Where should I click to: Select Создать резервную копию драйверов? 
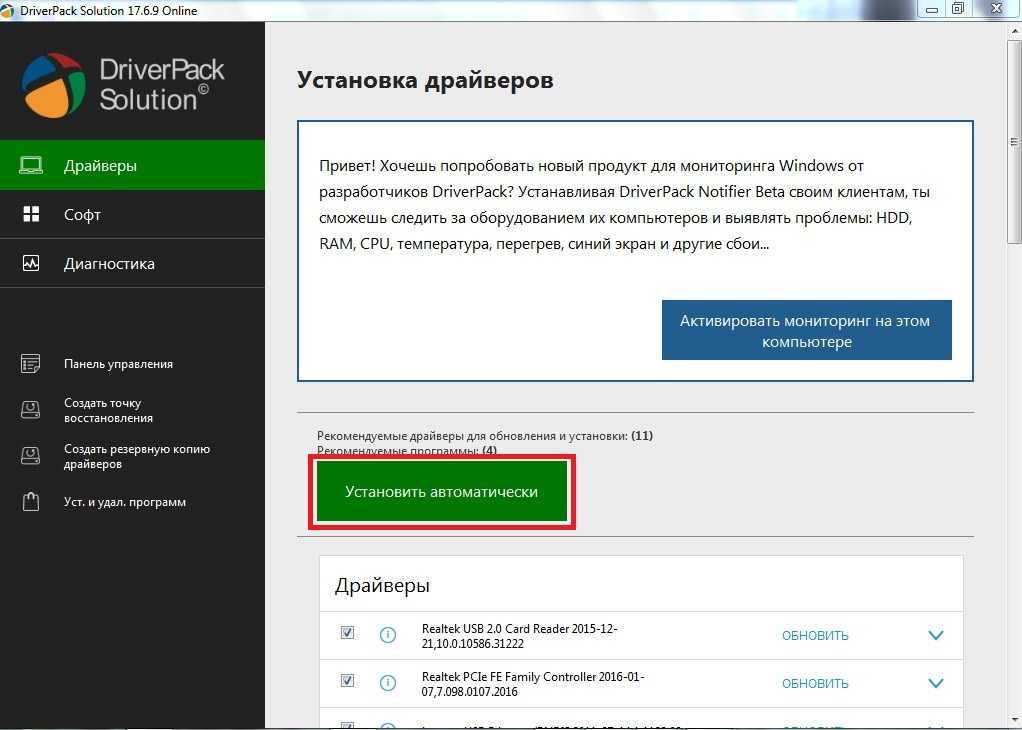pos(137,456)
